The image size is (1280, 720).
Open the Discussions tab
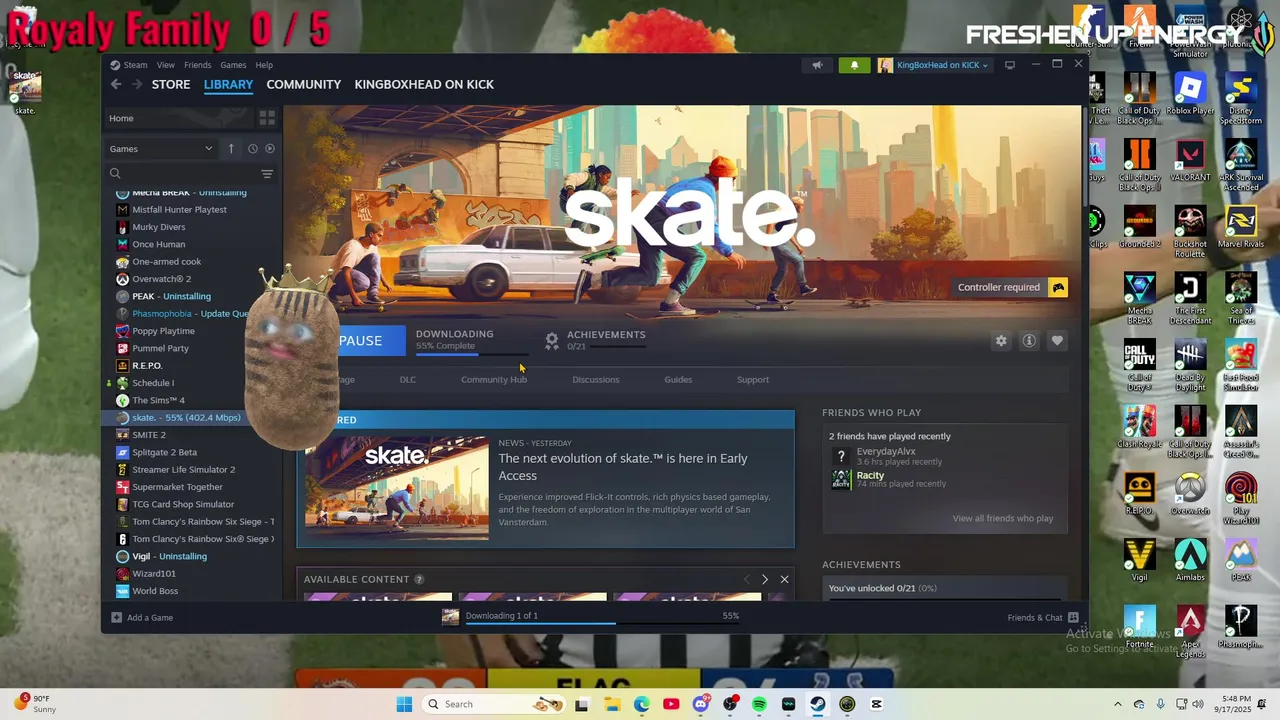[x=596, y=380]
